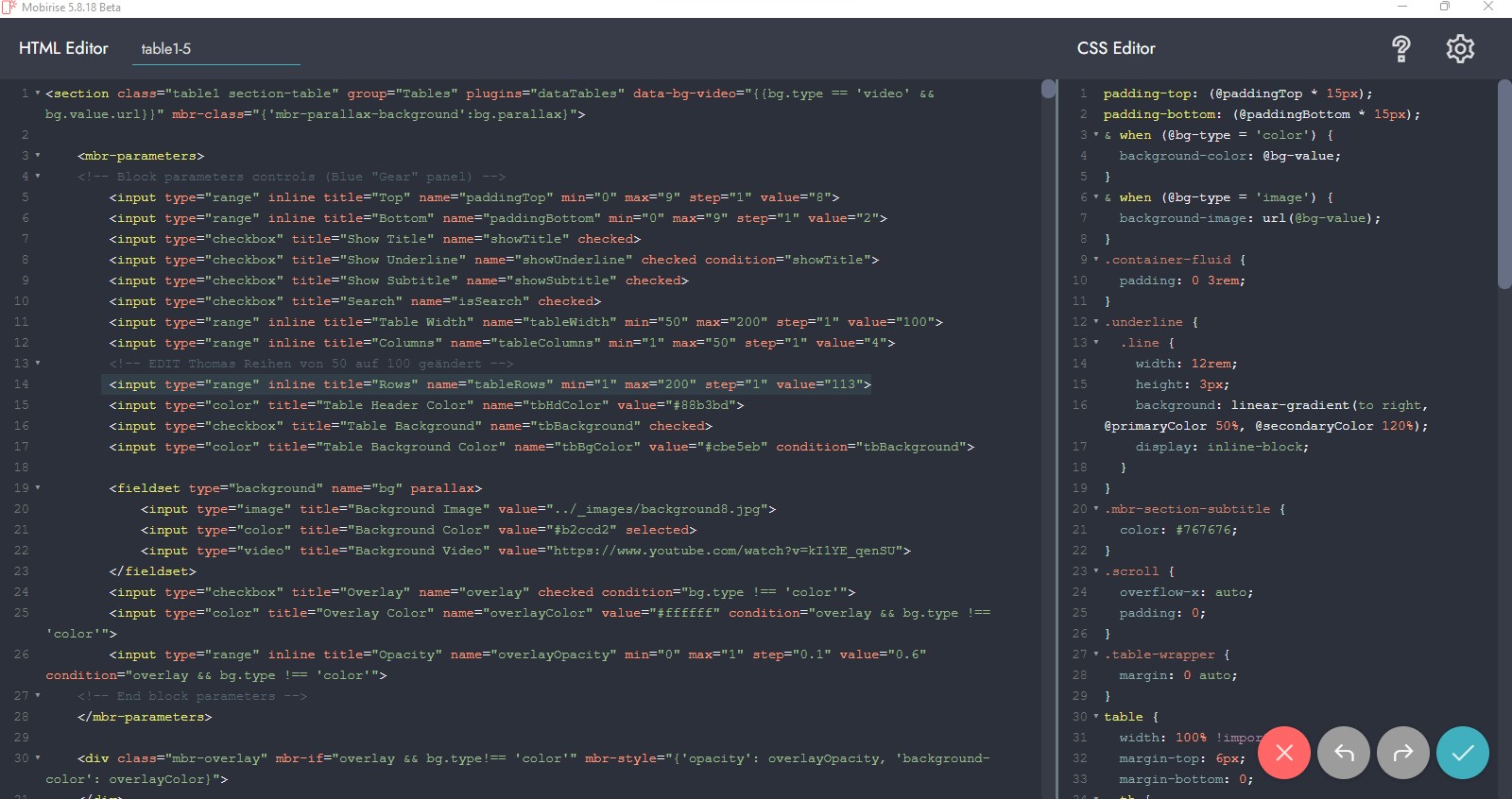Click the table1-5 block name field
Screen dimensions: 1512x799
tap(215, 49)
